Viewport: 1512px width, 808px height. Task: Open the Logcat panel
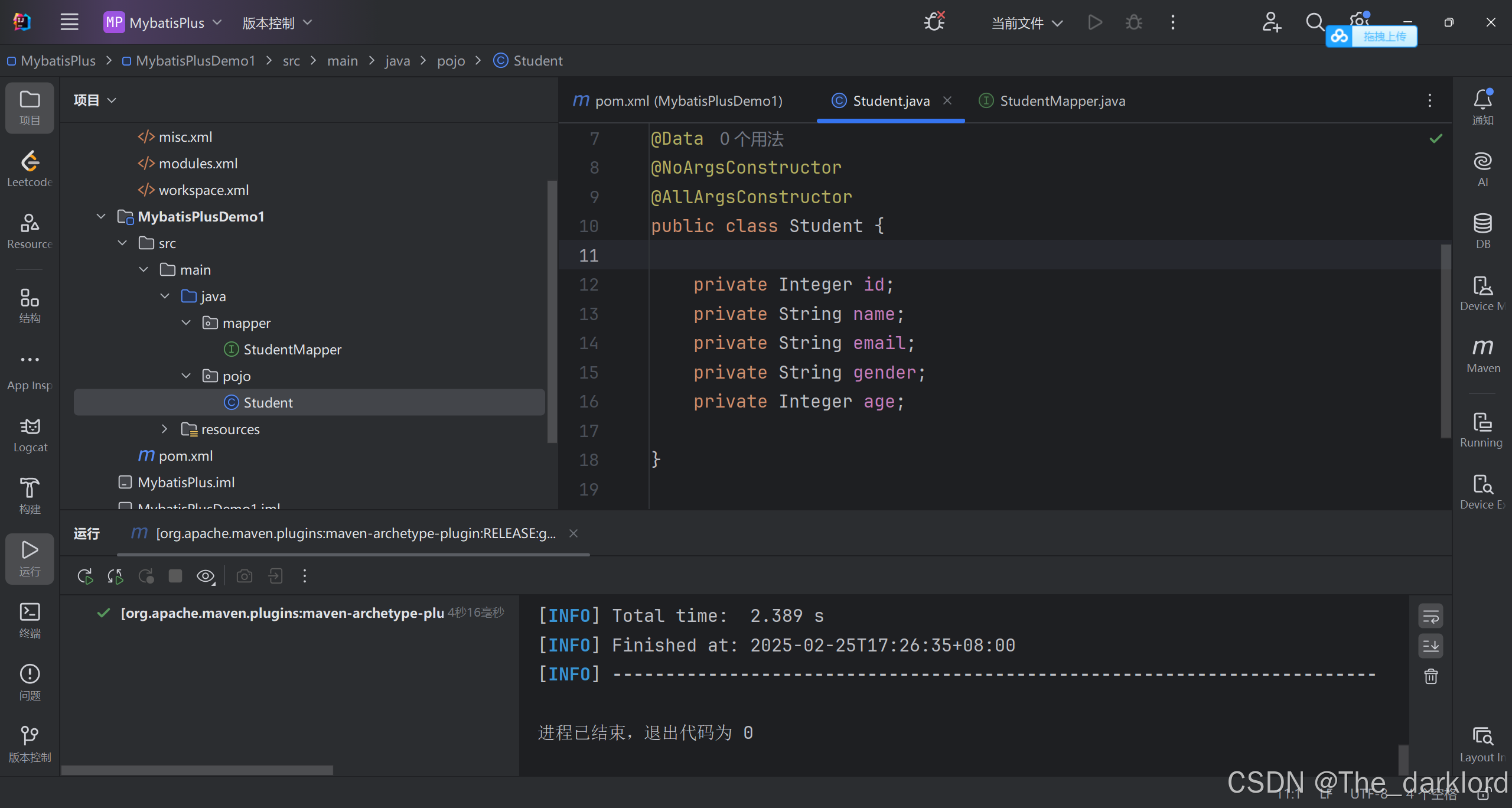pos(29,434)
